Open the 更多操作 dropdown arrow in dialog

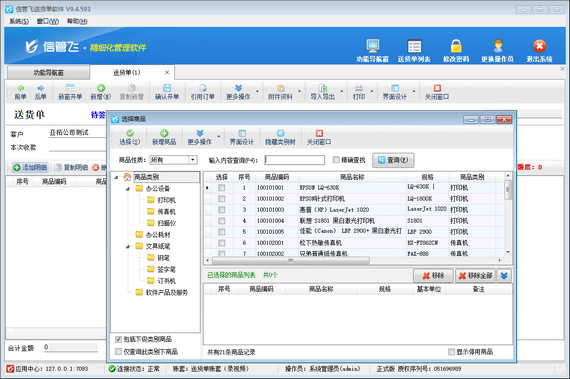tap(219, 137)
